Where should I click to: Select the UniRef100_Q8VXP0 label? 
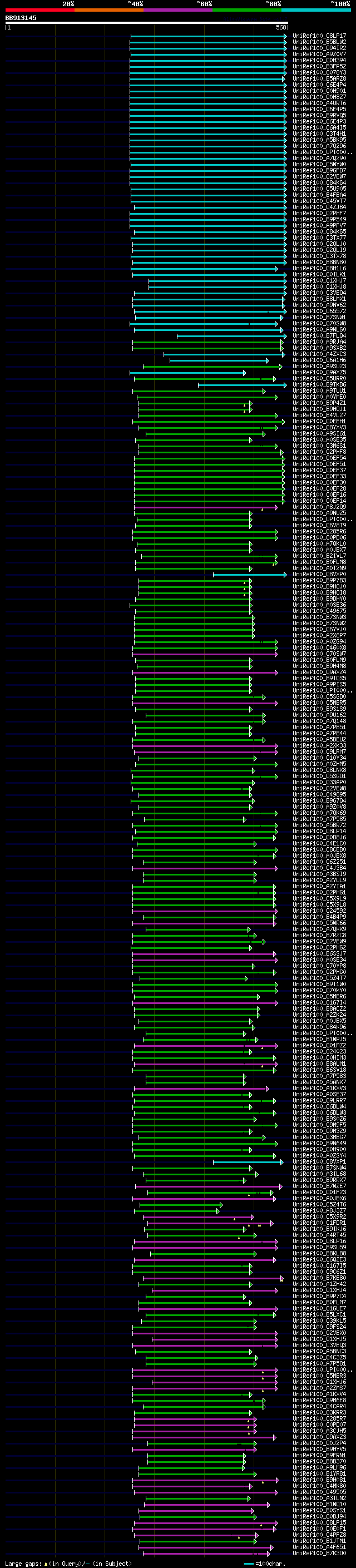pyautogui.click(x=319, y=574)
